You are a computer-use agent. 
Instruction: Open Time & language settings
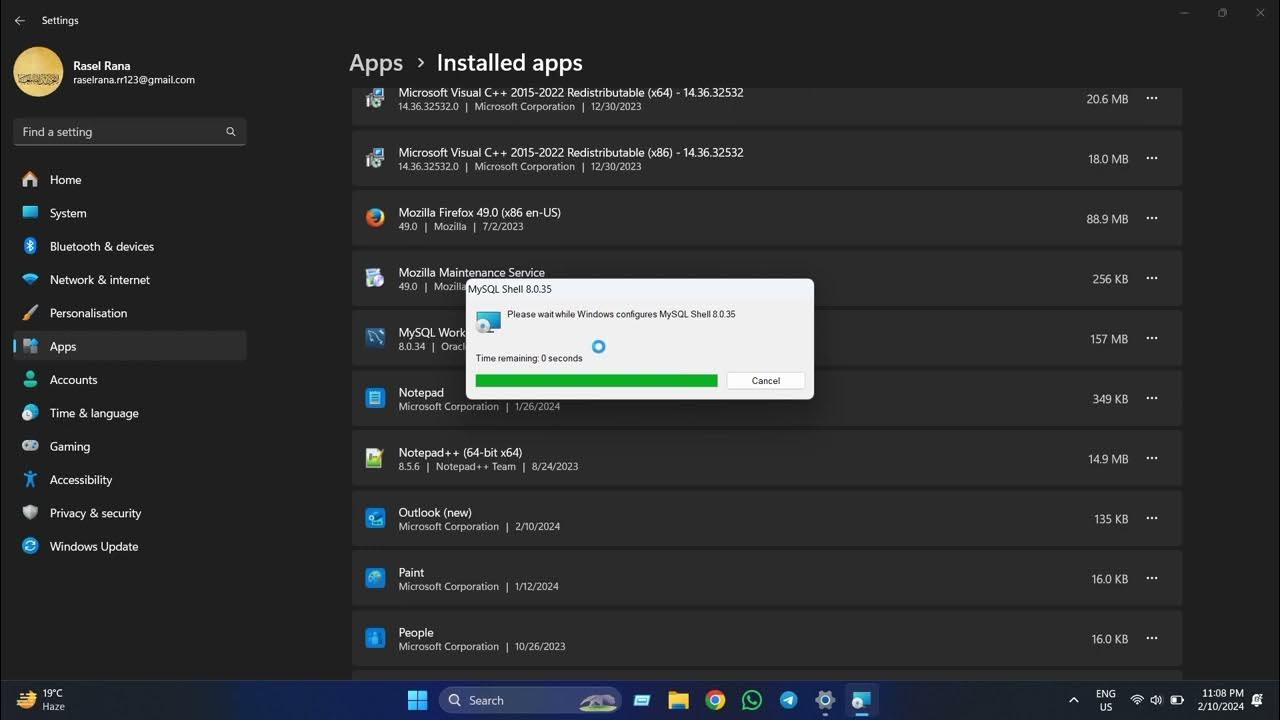130,413
